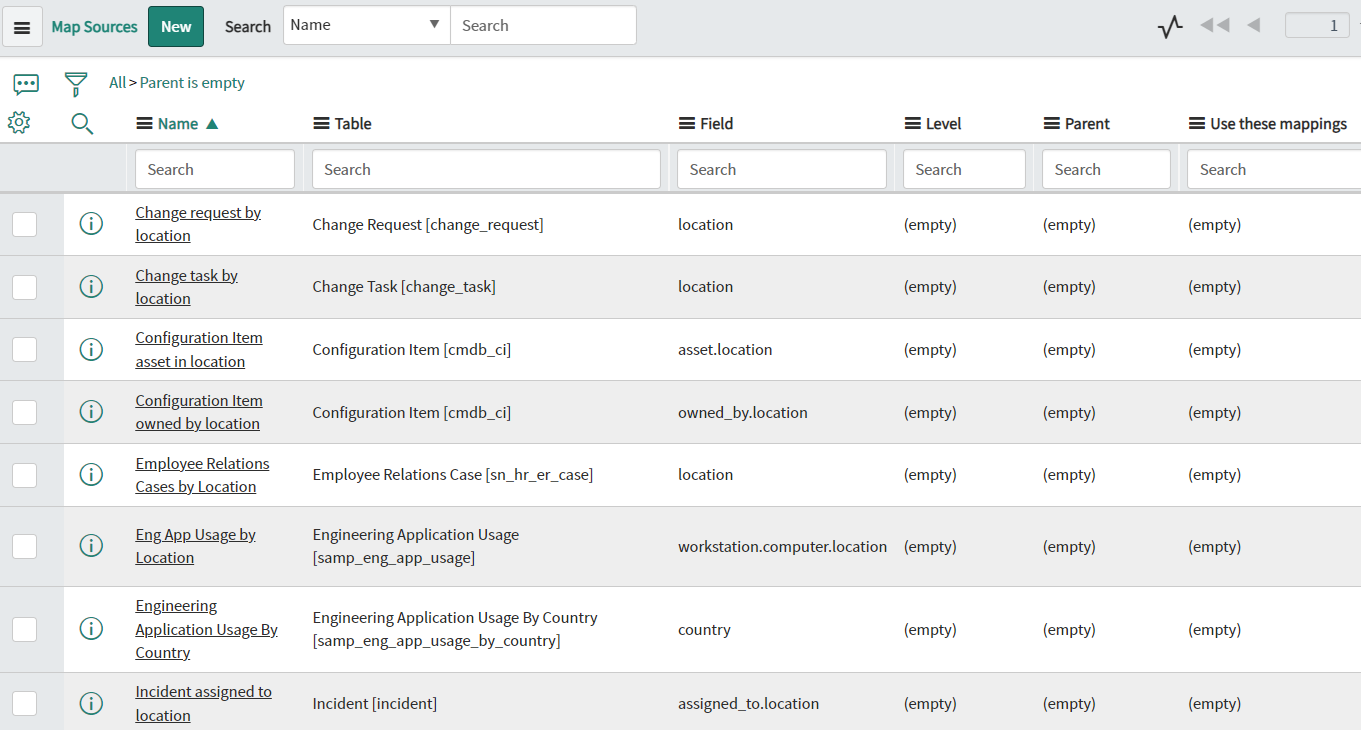Image resolution: width=1361 pixels, height=730 pixels.
Task: Preview the Incident assigned to location record info
Action: click(x=91, y=703)
